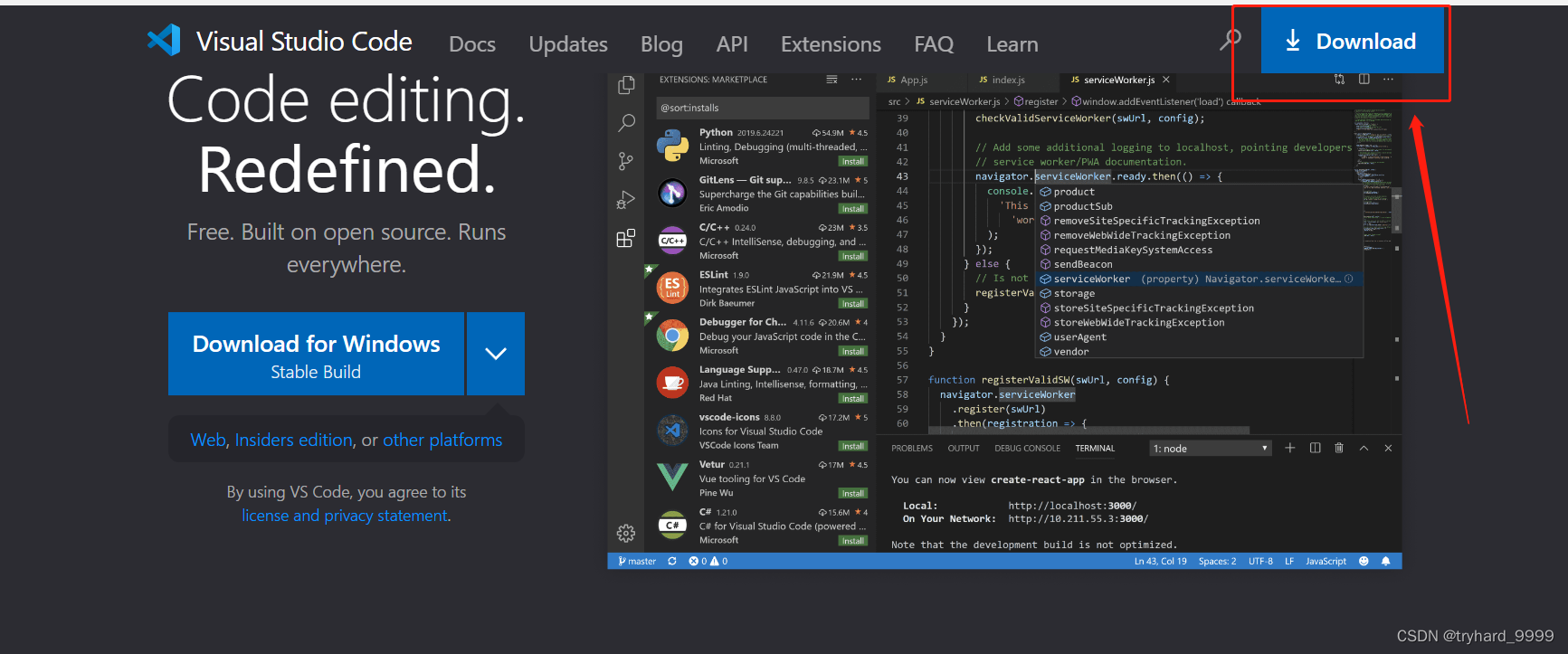Viewport: 1568px width, 654px height.
Task: Click the sync changes status bar icon
Action: pyautogui.click(x=672, y=561)
